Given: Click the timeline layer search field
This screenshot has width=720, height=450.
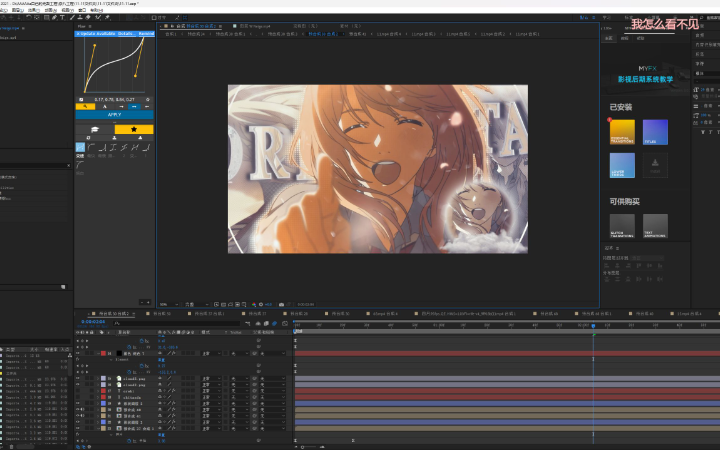Looking at the screenshot, I should (177, 323).
